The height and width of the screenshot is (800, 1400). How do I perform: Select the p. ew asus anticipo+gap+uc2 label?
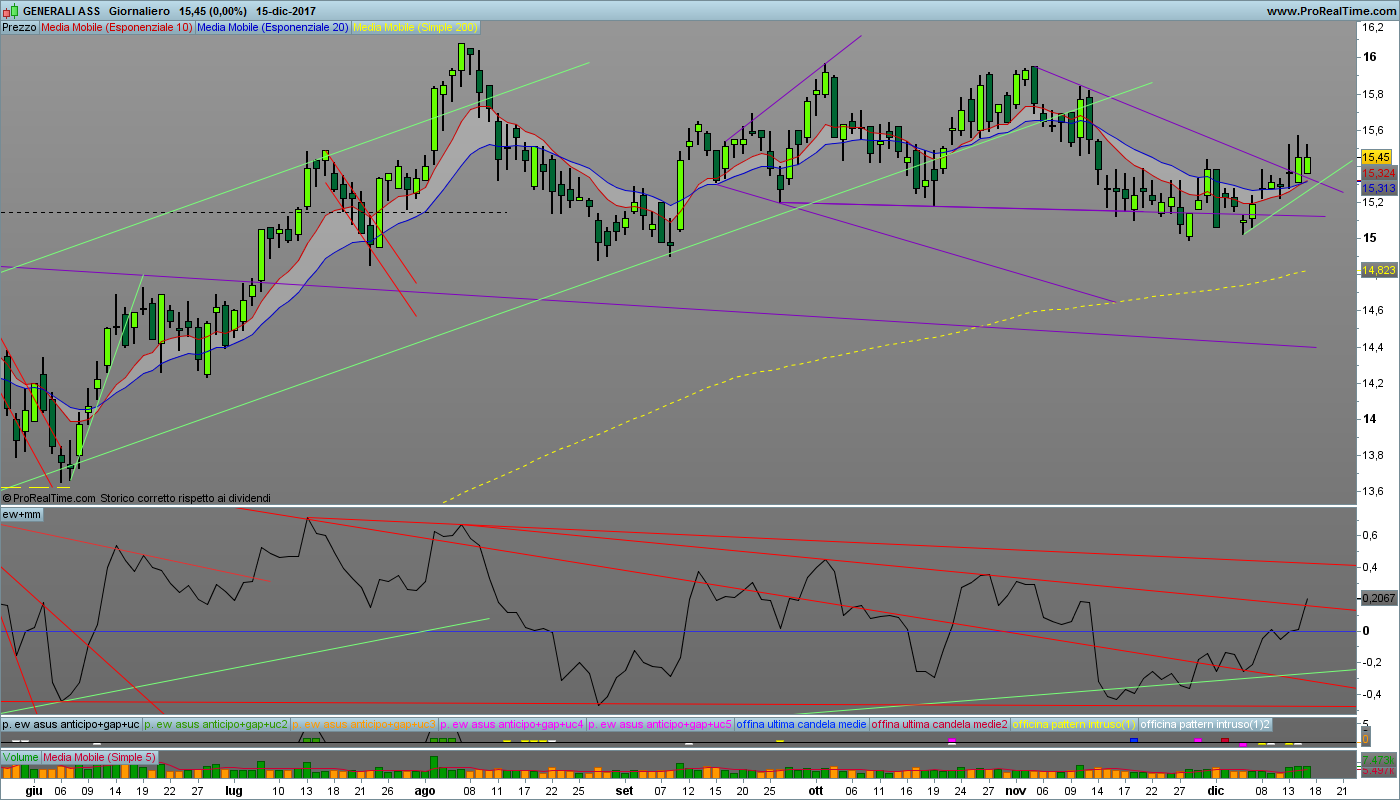coord(216,723)
